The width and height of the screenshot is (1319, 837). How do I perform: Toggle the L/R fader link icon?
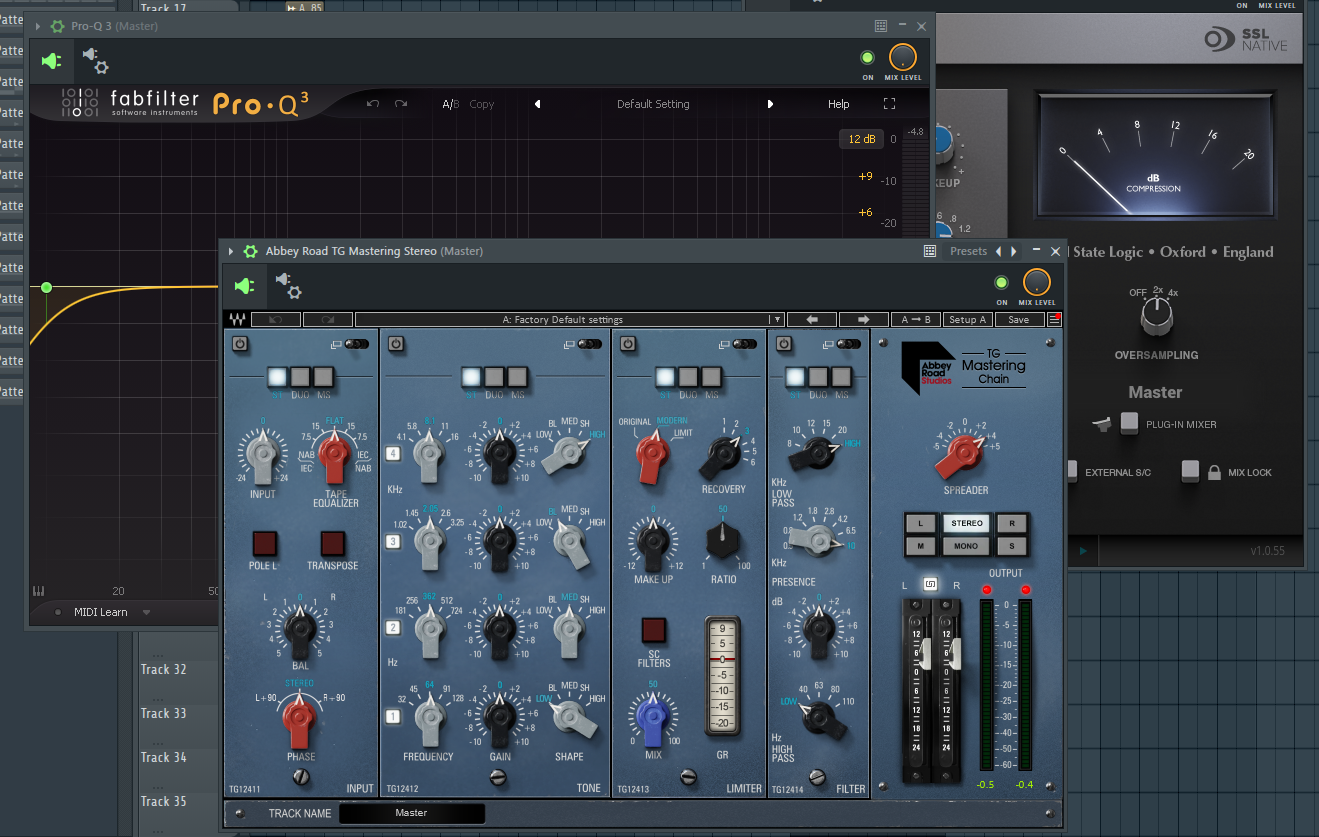930,584
